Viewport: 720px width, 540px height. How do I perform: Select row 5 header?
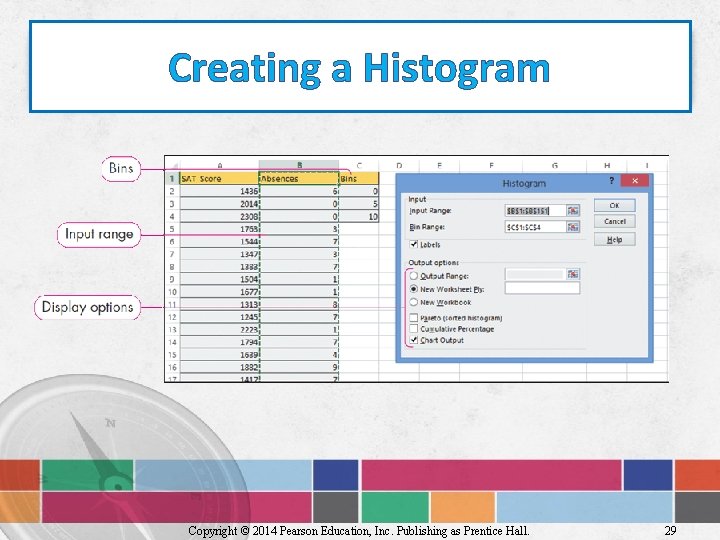pos(172,229)
